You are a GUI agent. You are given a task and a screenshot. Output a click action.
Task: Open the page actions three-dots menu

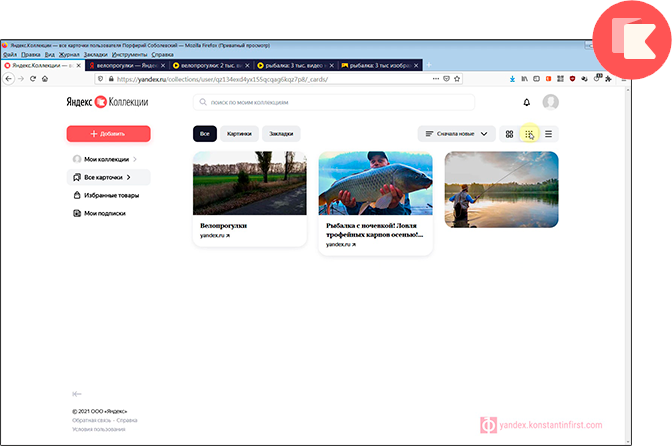click(x=436, y=79)
